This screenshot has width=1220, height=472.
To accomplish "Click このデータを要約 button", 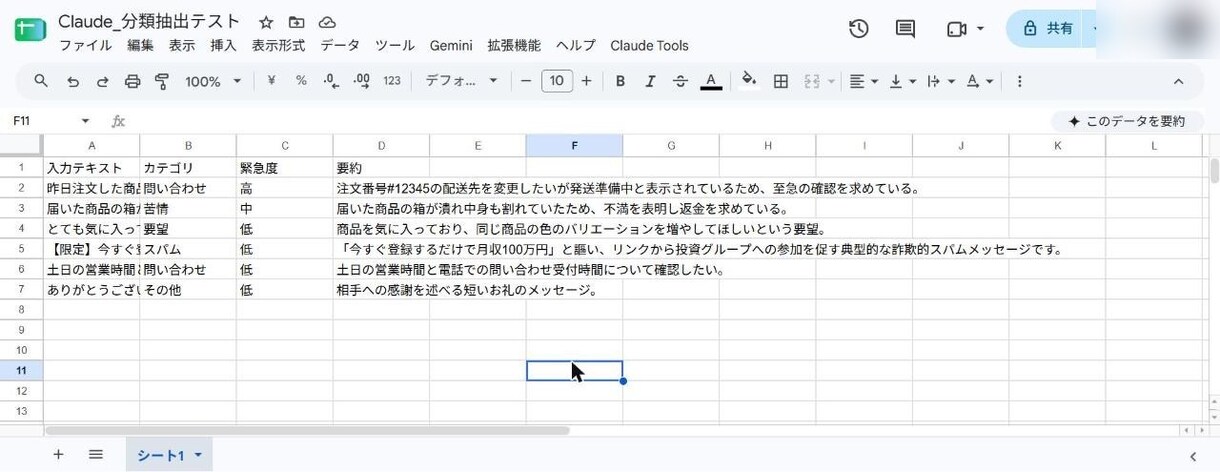I will [x=1126, y=121].
